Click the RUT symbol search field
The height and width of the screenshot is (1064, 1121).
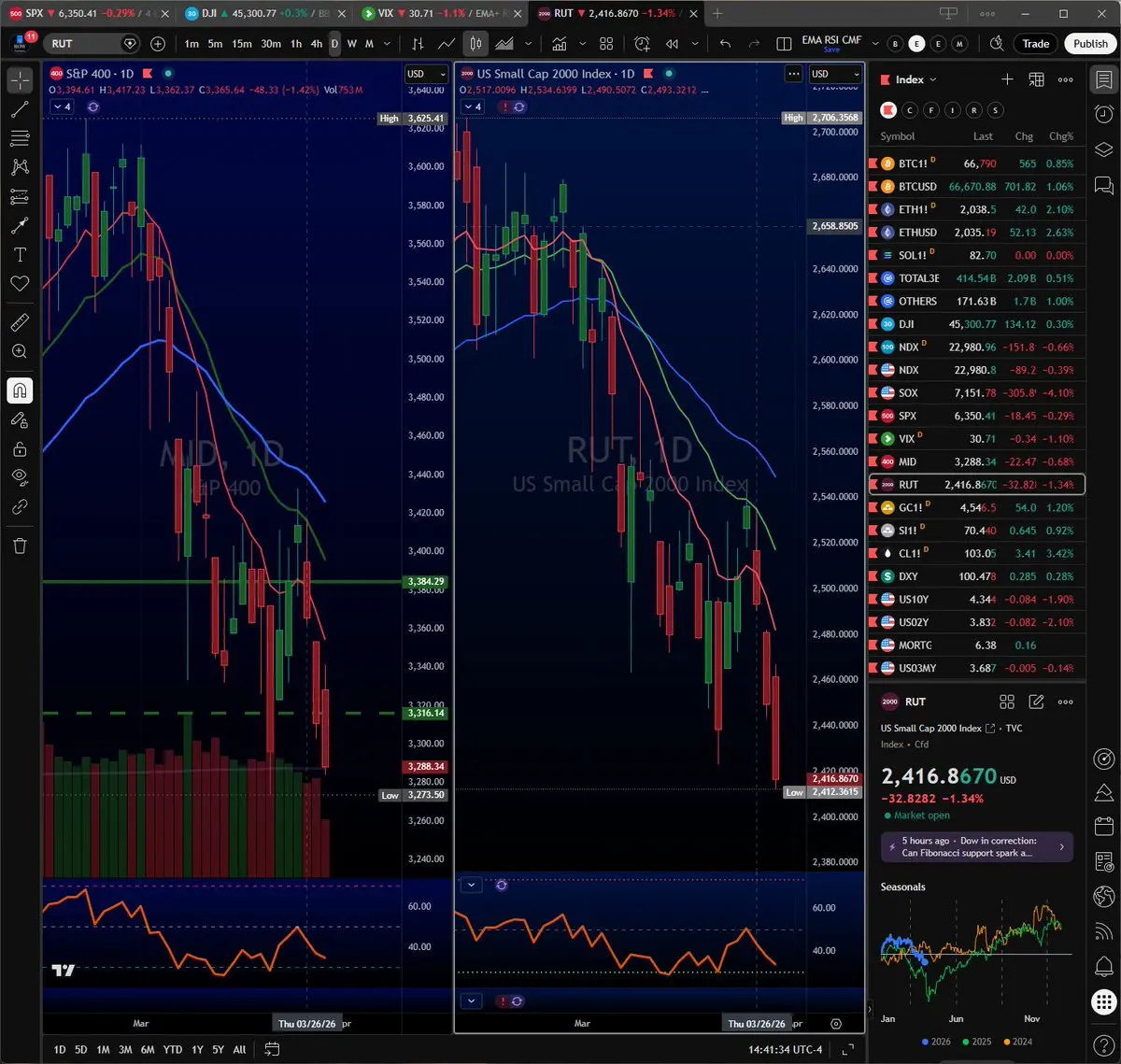pyautogui.click(x=91, y=44)
